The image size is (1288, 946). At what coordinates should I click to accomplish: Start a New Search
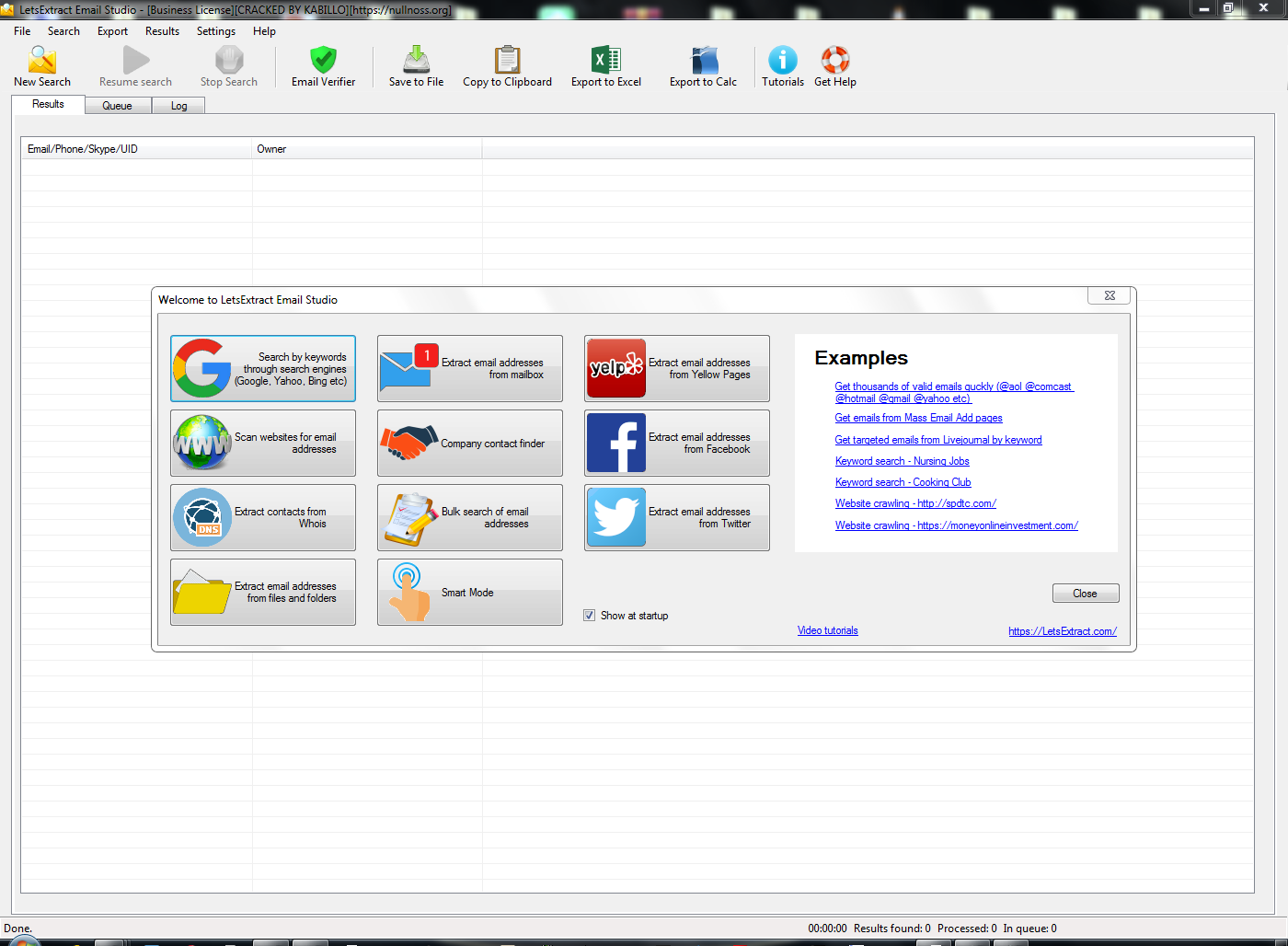click(41, 64)
